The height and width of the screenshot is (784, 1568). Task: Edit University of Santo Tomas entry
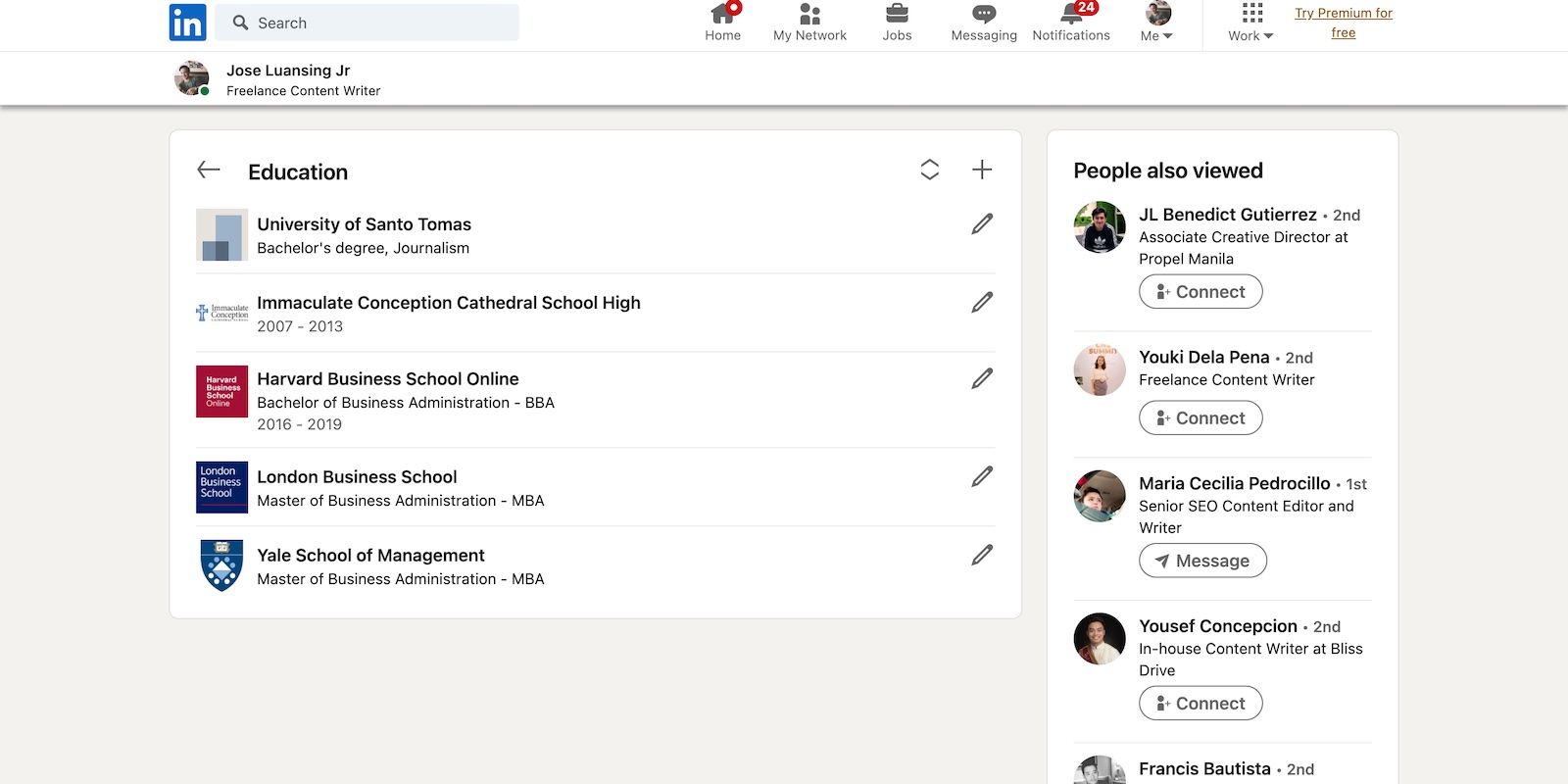pyautogui.click(x=982, y=223)
